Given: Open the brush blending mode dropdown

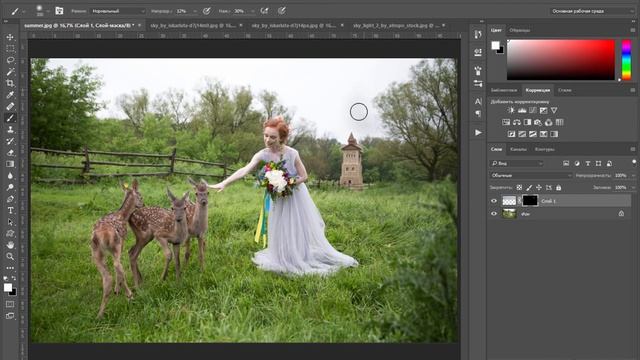Looking at the screenshot, I should click(x=118, y=11).
